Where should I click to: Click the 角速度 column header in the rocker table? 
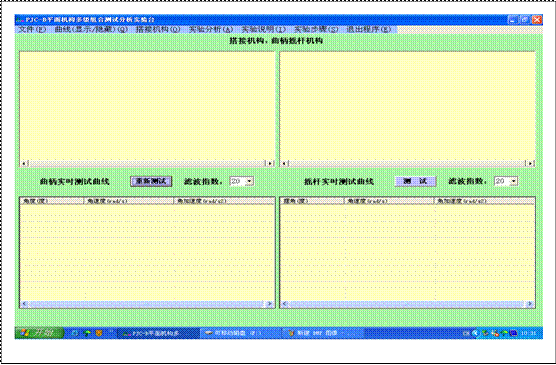[x=389, y=201]
